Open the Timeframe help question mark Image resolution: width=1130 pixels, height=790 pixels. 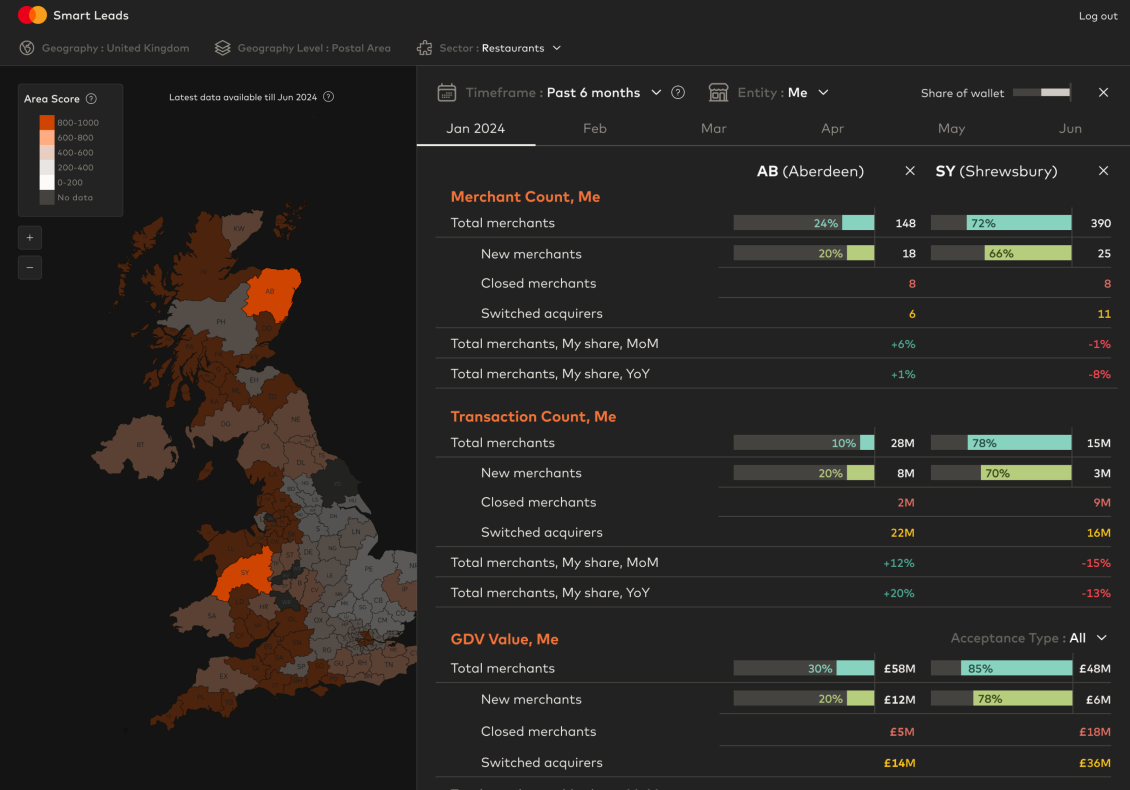click(678, 92)
